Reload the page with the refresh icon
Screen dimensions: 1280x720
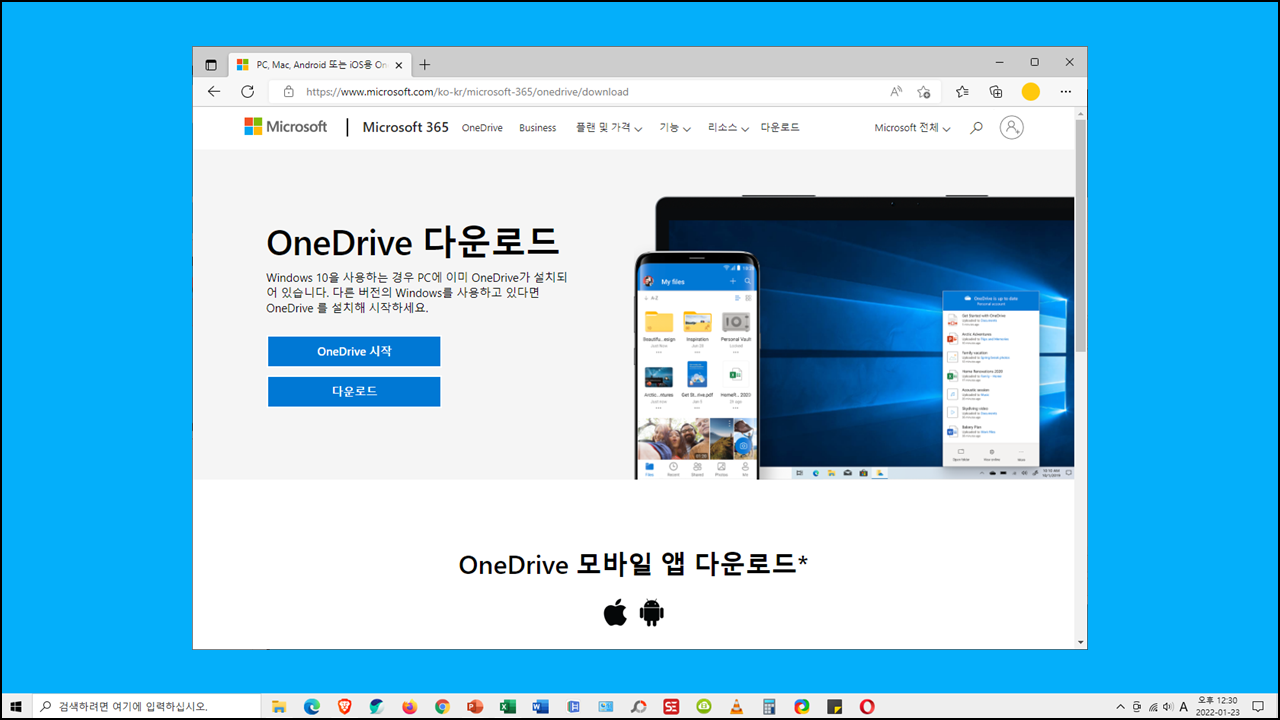pyautogui.click(x=248, y=91)
